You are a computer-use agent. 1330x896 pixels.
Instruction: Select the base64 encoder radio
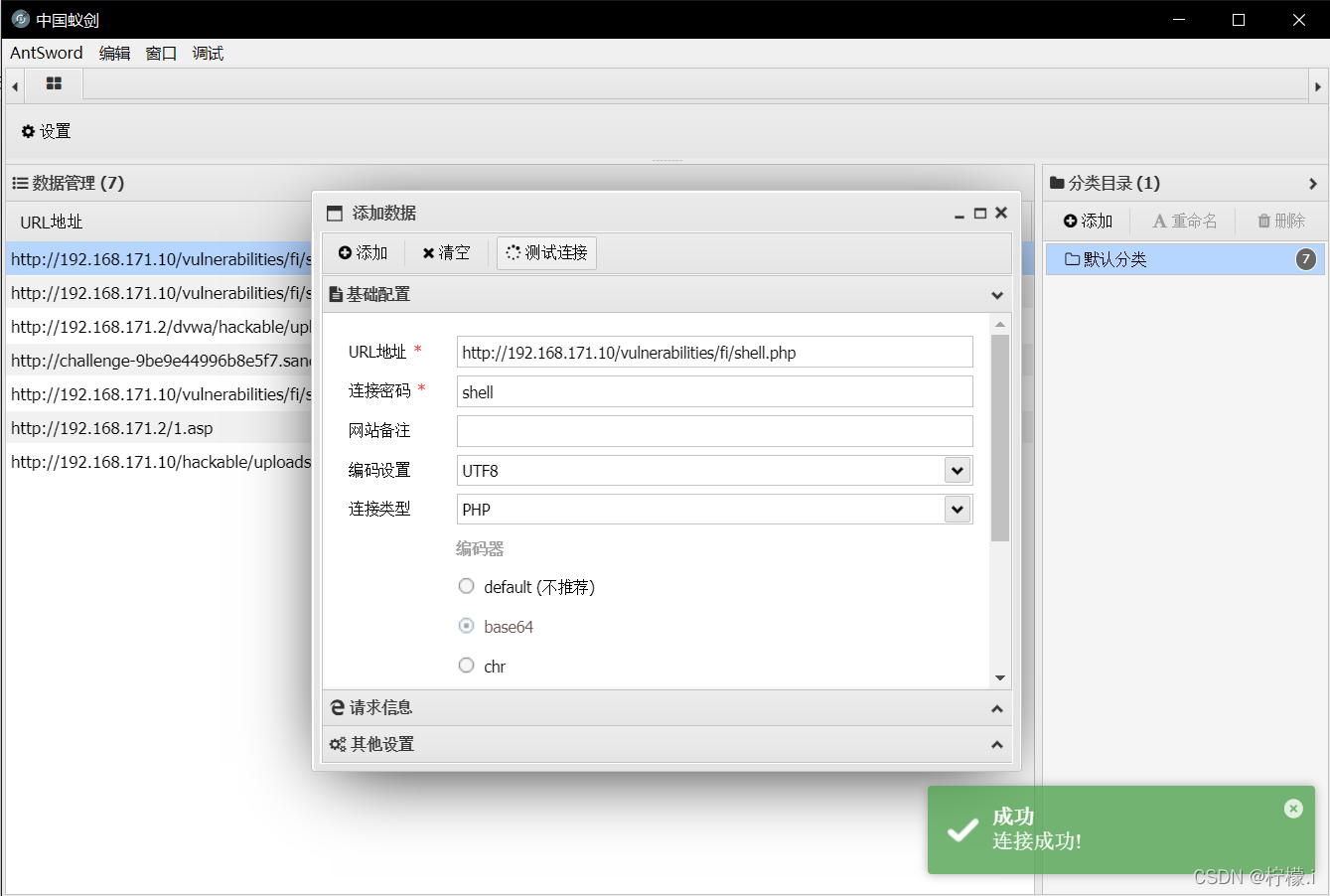466,626
